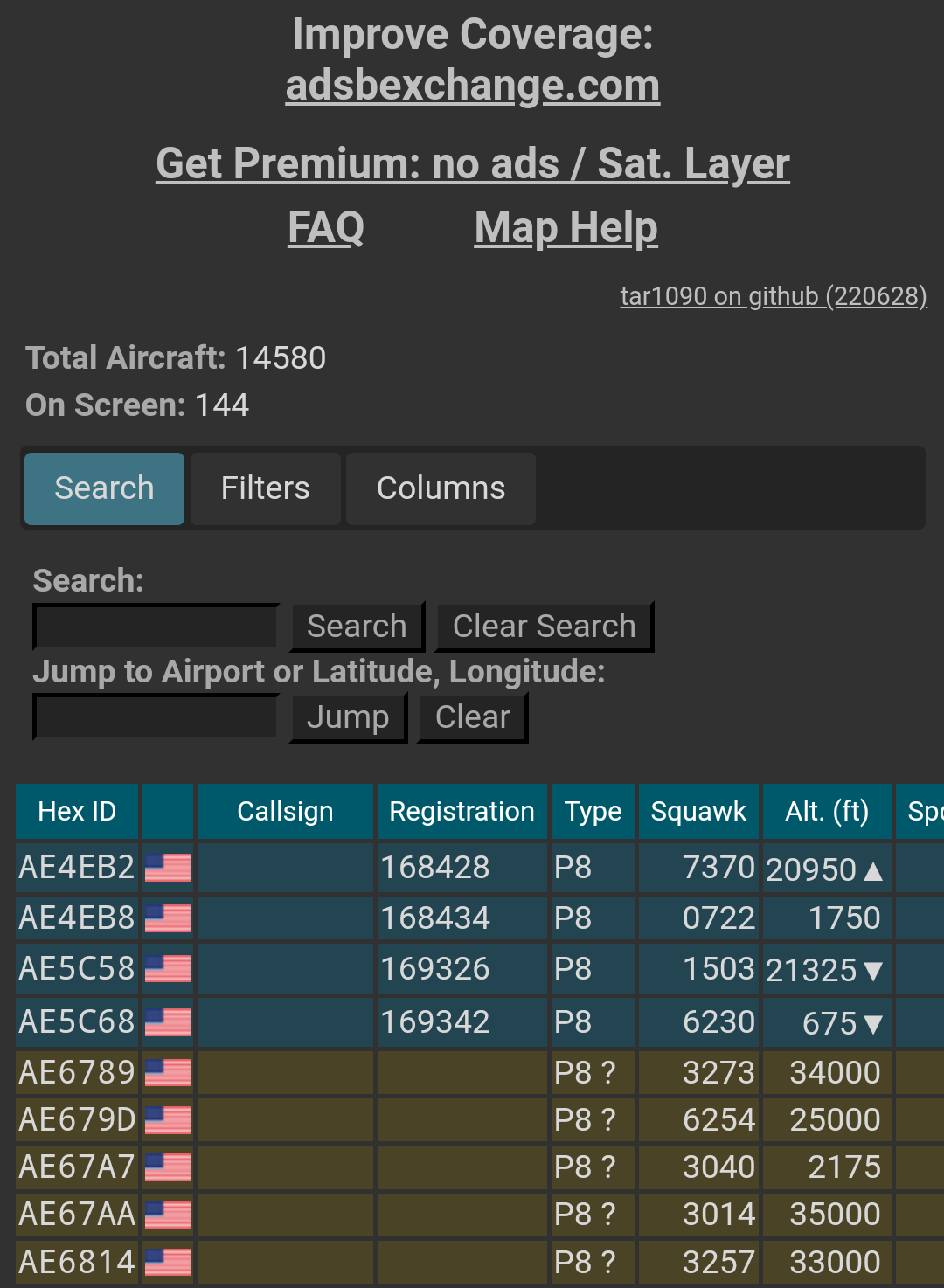Select hex ID AE6814 in the table
The width and height of the screenshot is (944, 1288).
(77, 1262)
